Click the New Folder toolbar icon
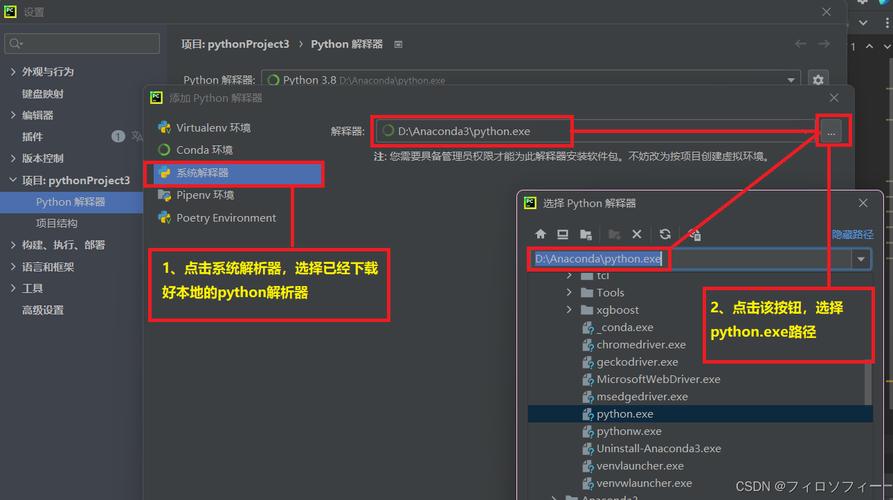The image size is (893, 500). coord(614,234)
